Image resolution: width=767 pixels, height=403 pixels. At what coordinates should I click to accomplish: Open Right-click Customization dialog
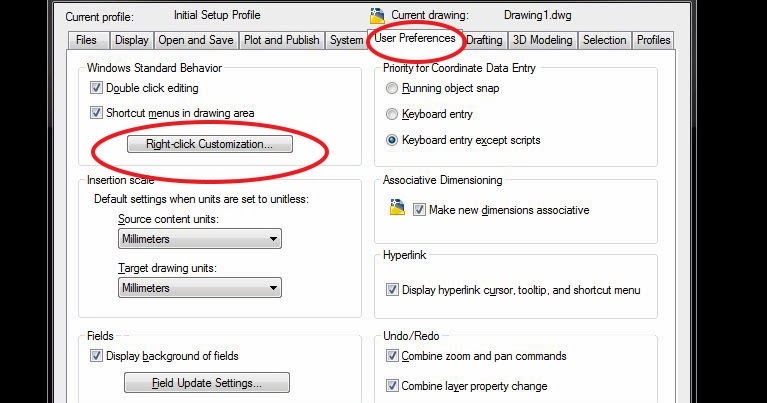tap(210, 144)
